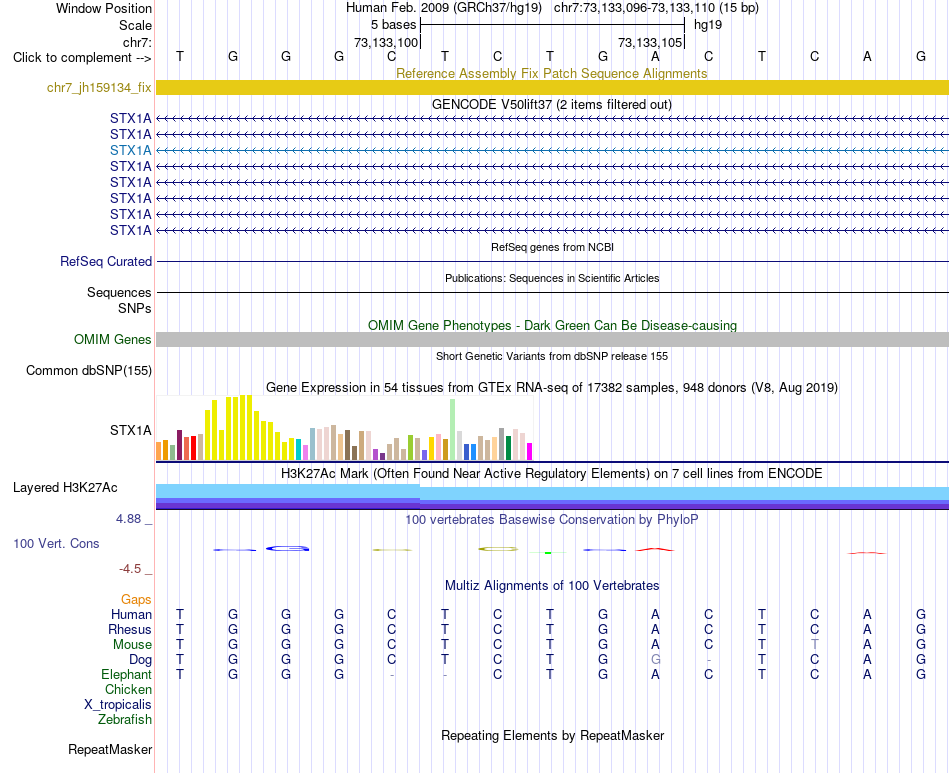
Task: Click the OMIM Gene Phenotypes title
Action: 552,325
